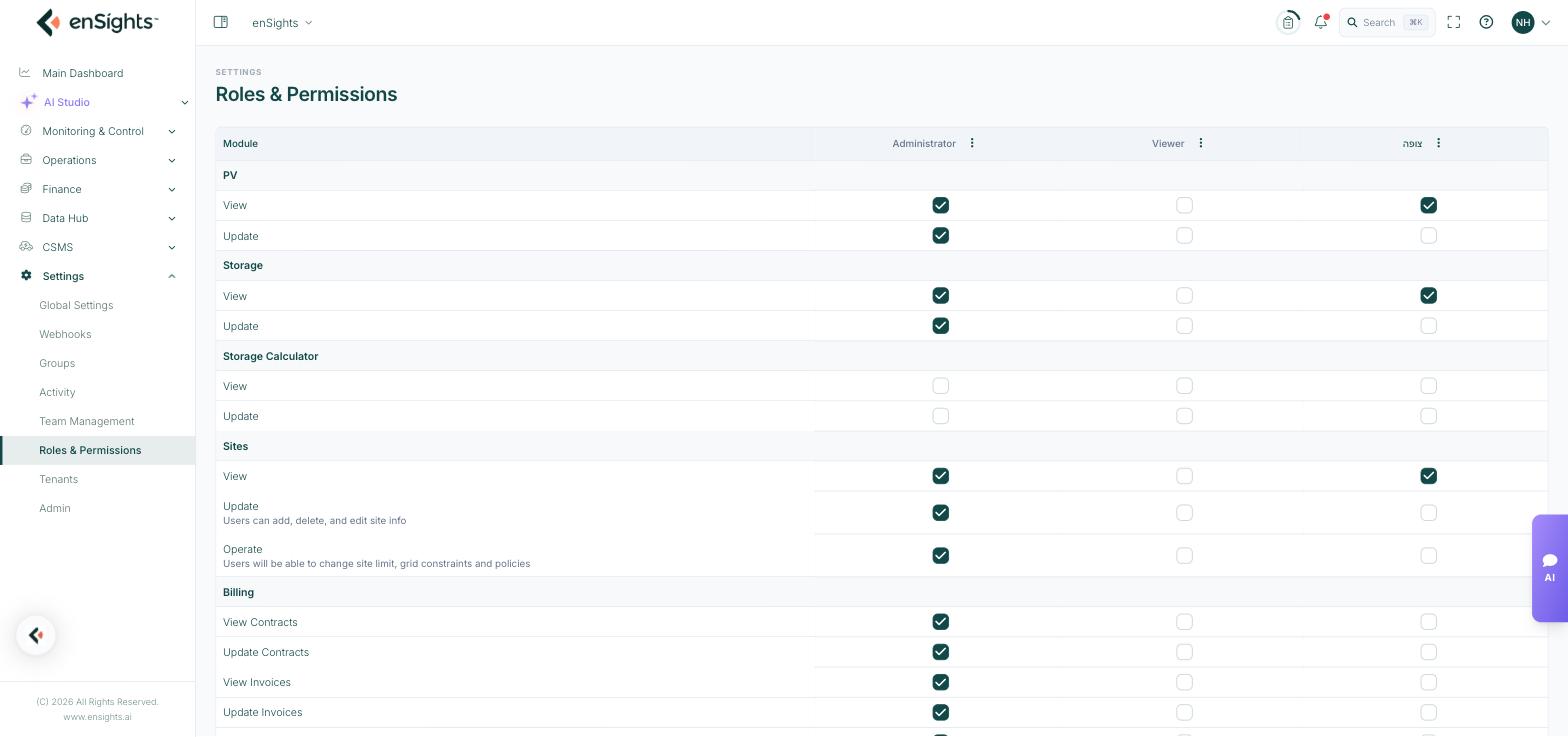1568x737 pixels.
Task: Open the Activity page
Action: click(x=57, y=392)
